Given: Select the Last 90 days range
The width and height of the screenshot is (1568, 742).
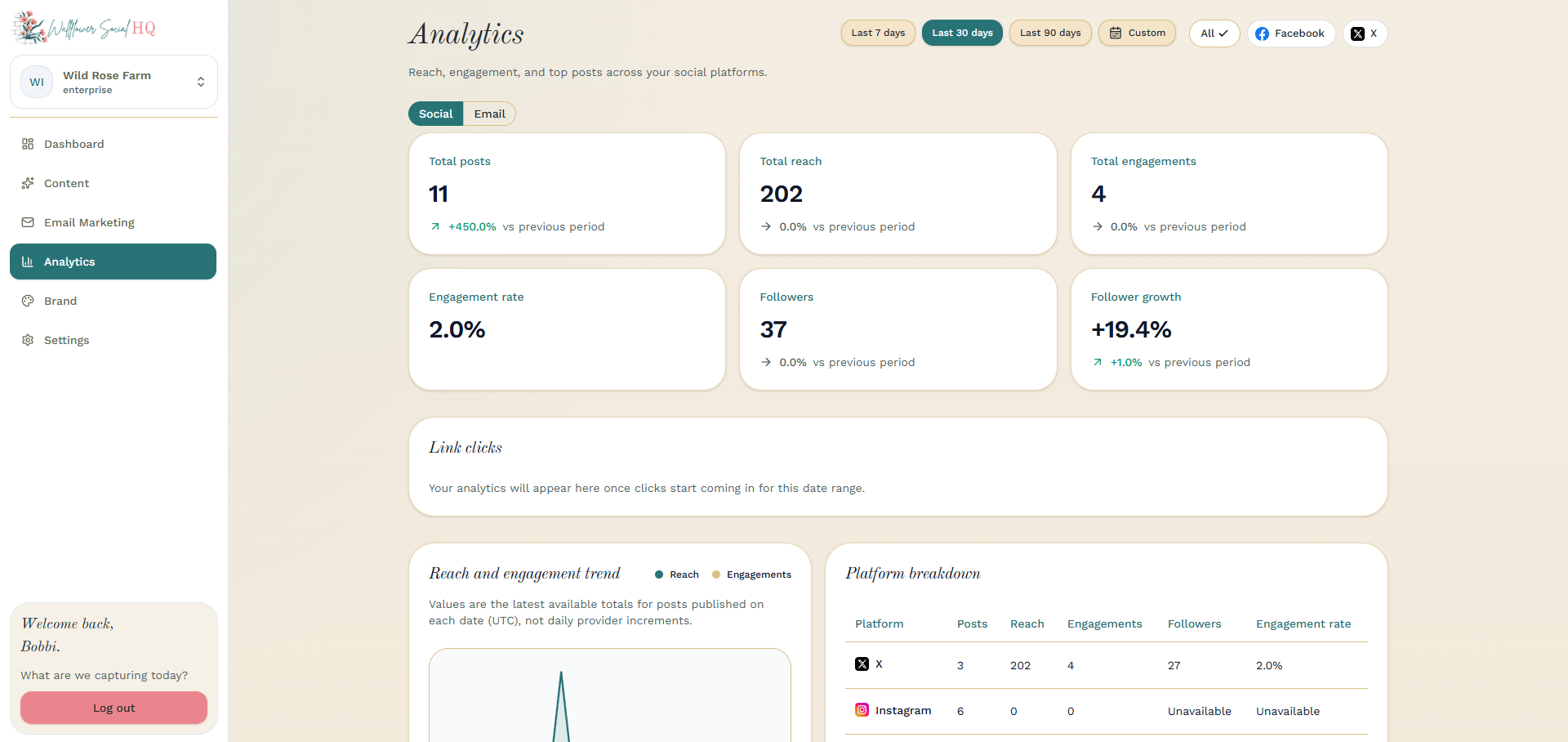Looking at the screenshot, I should click(x=1050, y=33).
